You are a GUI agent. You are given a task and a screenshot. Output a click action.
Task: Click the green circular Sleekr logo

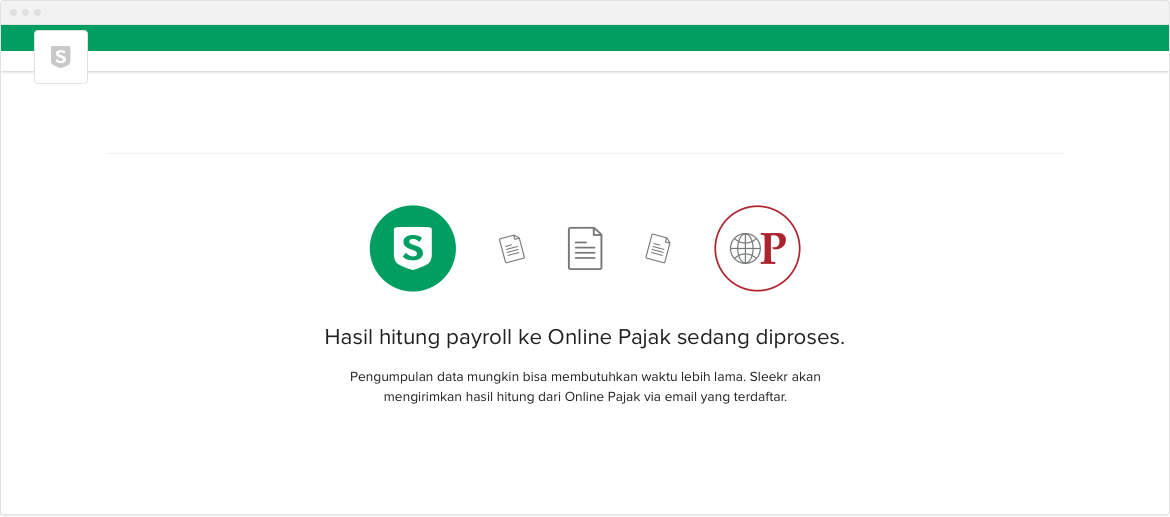tap(413, 248)
